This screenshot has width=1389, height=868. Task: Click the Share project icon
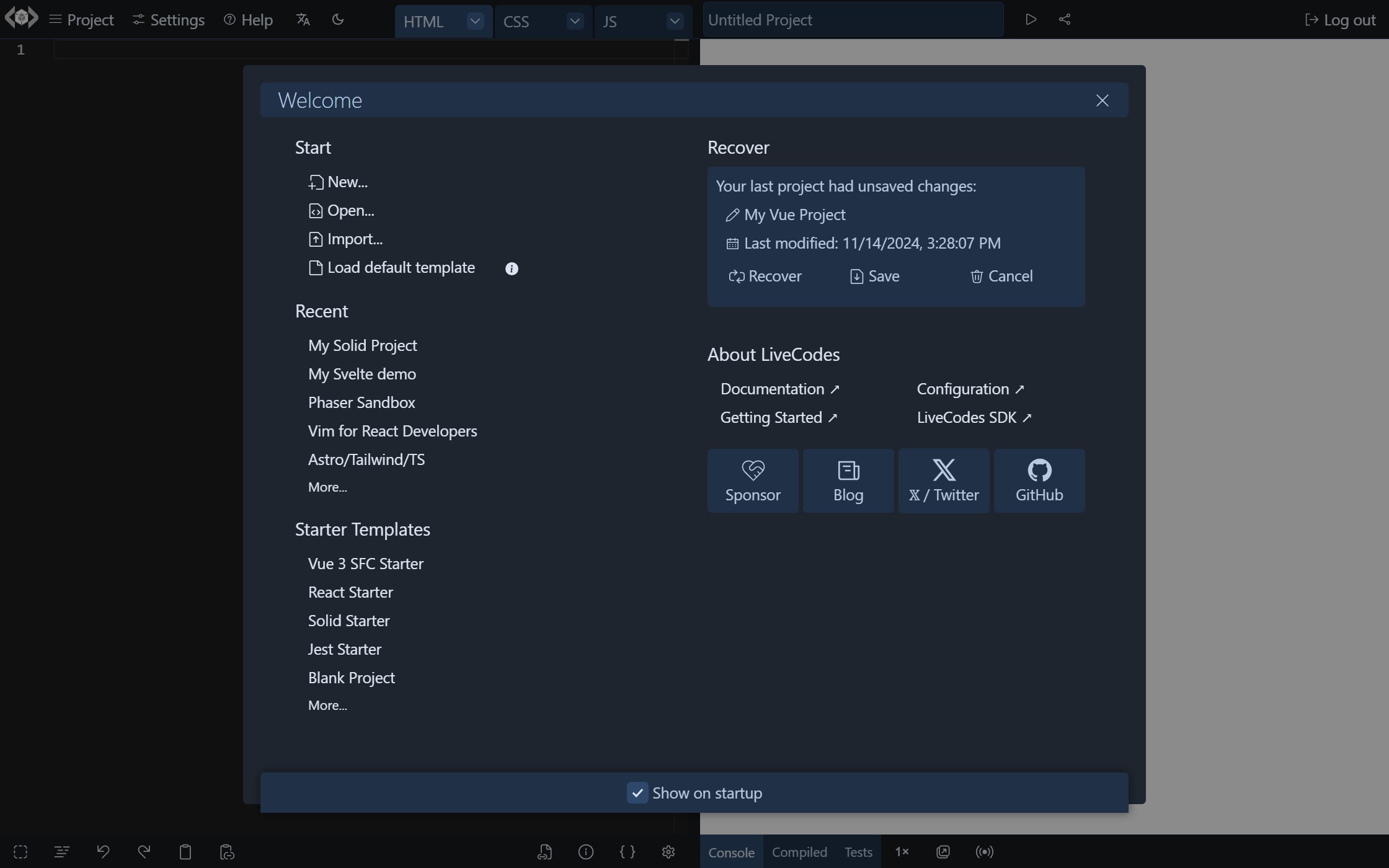[1065, 20]
